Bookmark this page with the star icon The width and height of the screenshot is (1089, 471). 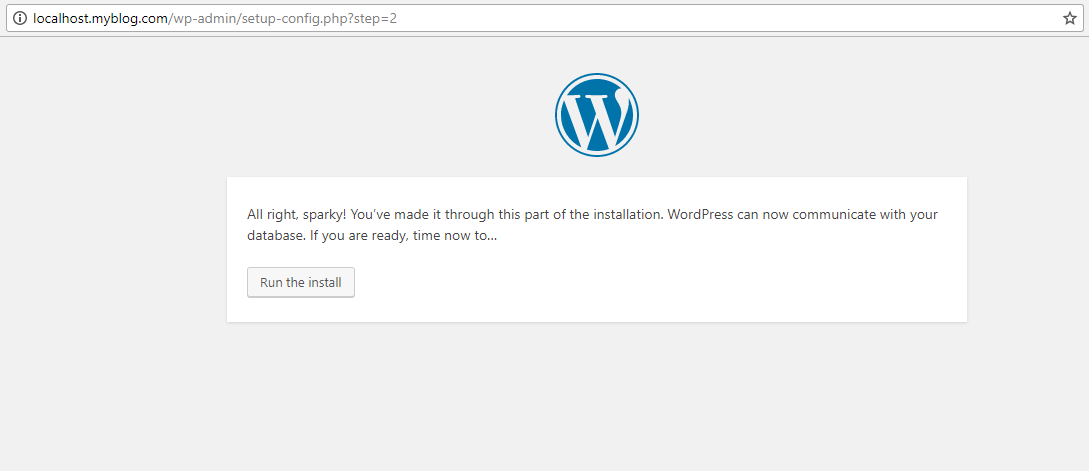1070,19
